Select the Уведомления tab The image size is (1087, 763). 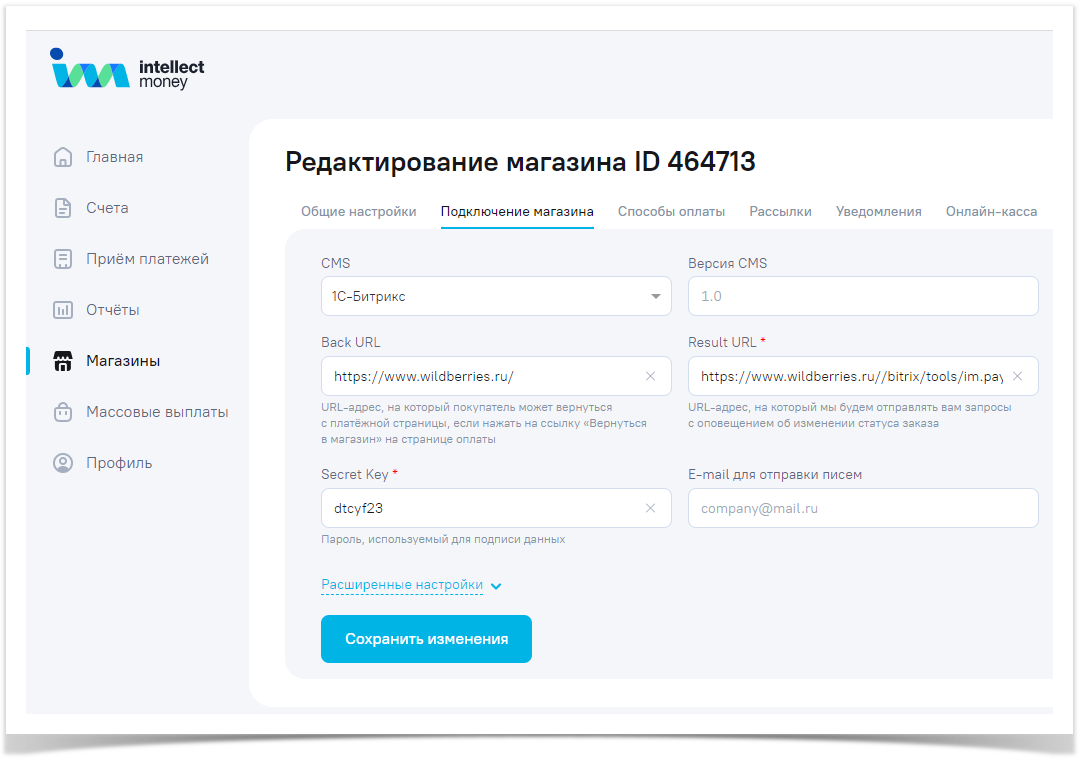878,212
